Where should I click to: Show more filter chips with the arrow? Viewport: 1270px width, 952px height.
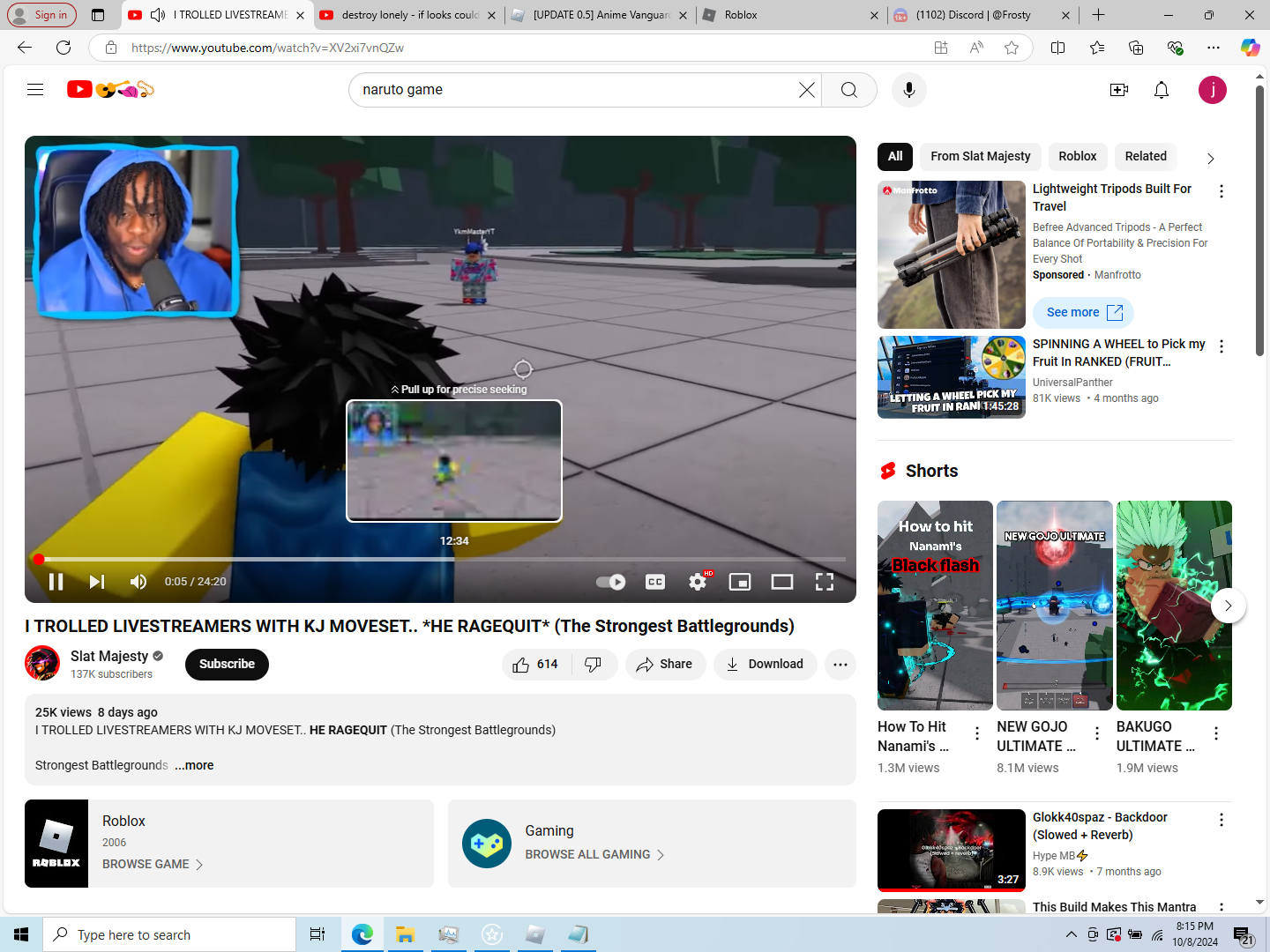click(x=1210, y=158)
